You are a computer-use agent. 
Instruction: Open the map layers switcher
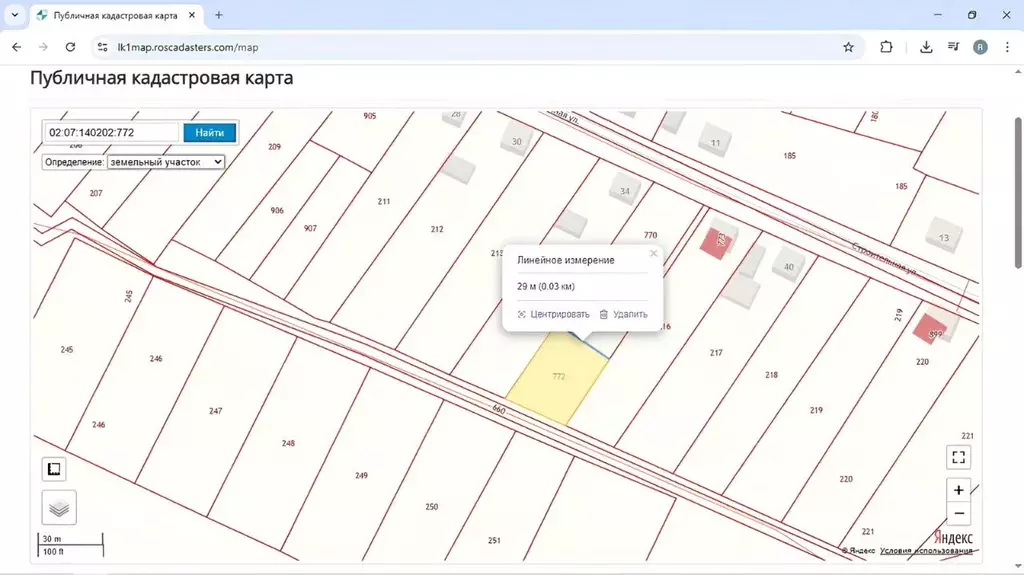click(x=59, y=508)
